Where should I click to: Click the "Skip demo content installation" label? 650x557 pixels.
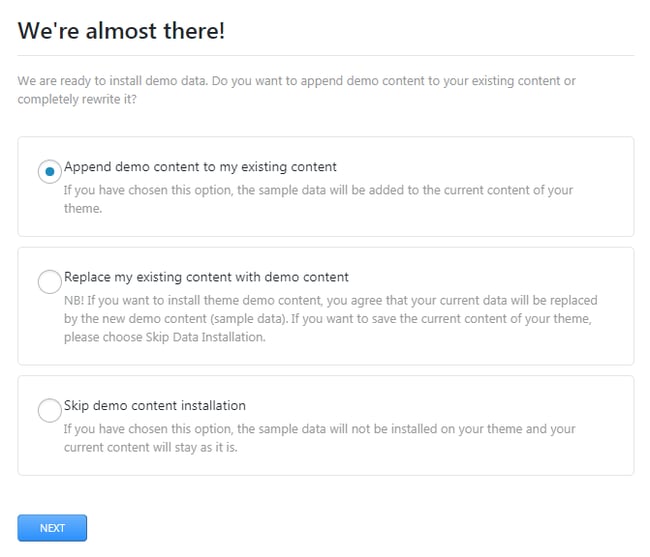tap(155, 406)
